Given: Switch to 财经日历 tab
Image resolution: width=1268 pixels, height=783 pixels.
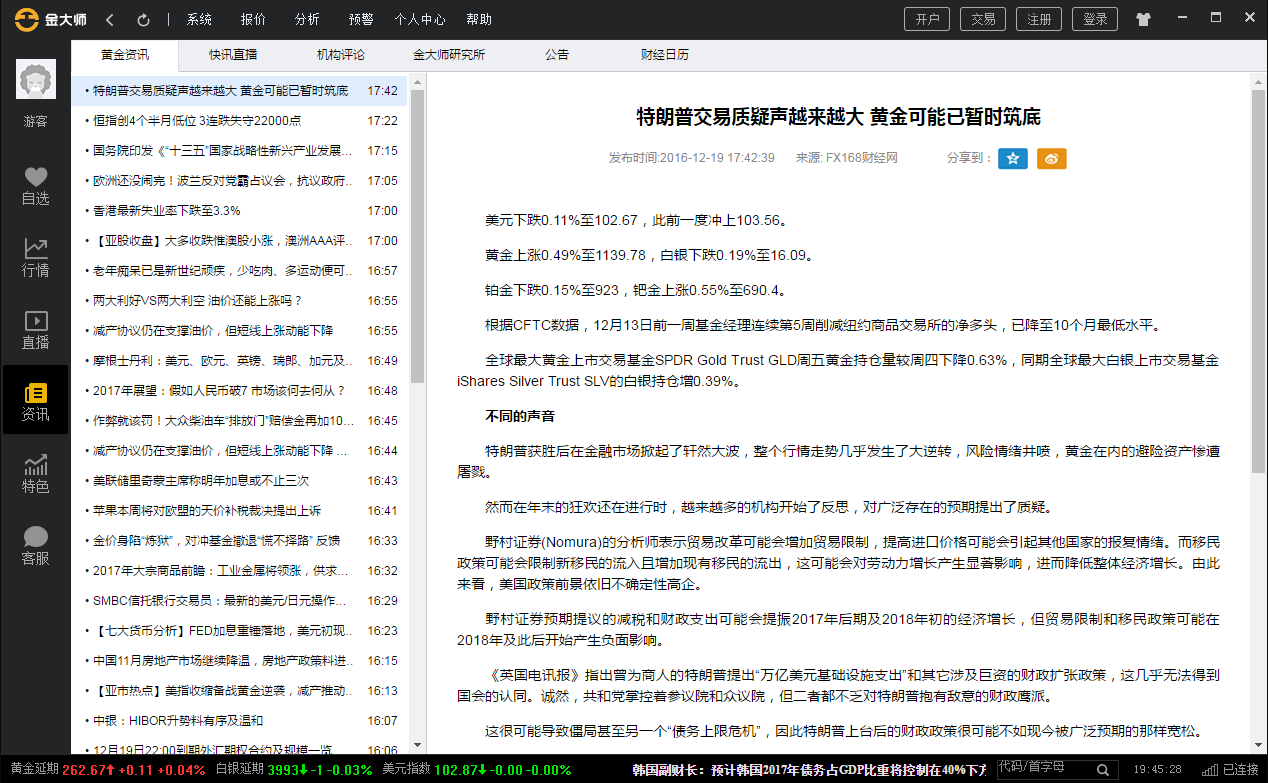Looking at the screenshot, I should 665,55.
